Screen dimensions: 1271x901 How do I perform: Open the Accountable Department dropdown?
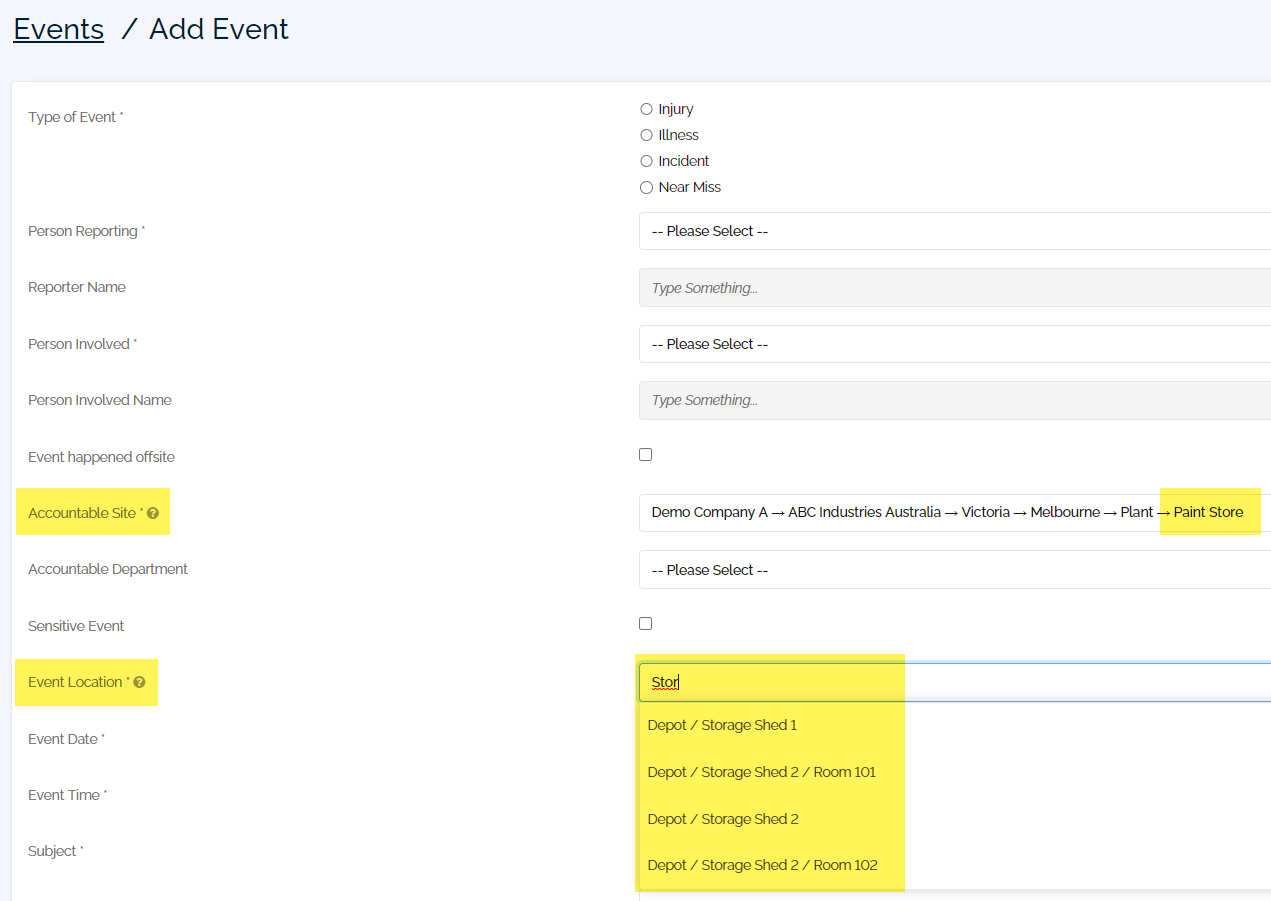950,569
